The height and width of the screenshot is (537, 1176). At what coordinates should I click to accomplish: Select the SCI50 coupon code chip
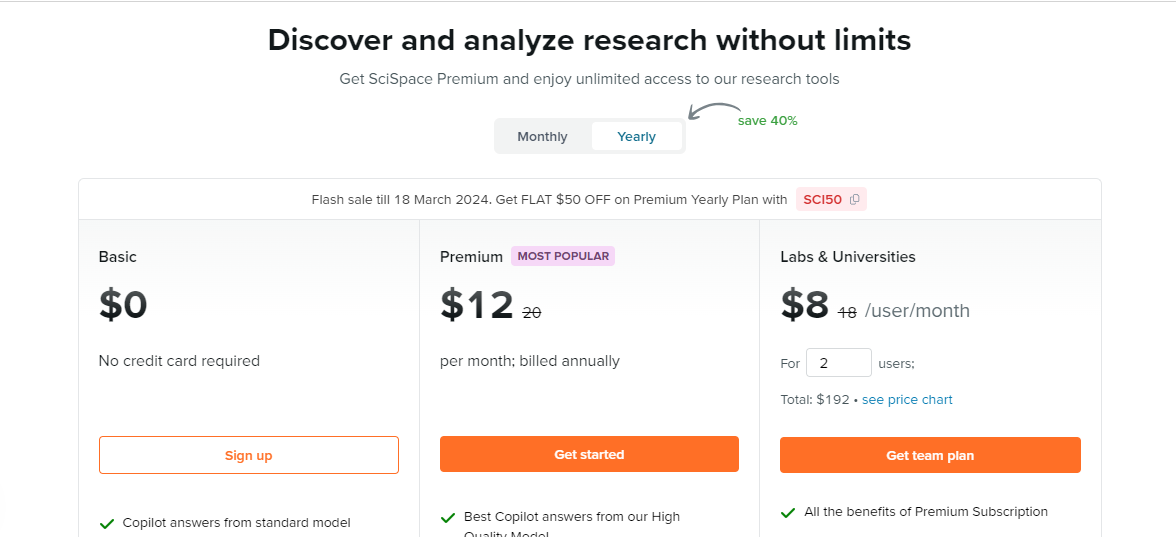tap(831, 200)
